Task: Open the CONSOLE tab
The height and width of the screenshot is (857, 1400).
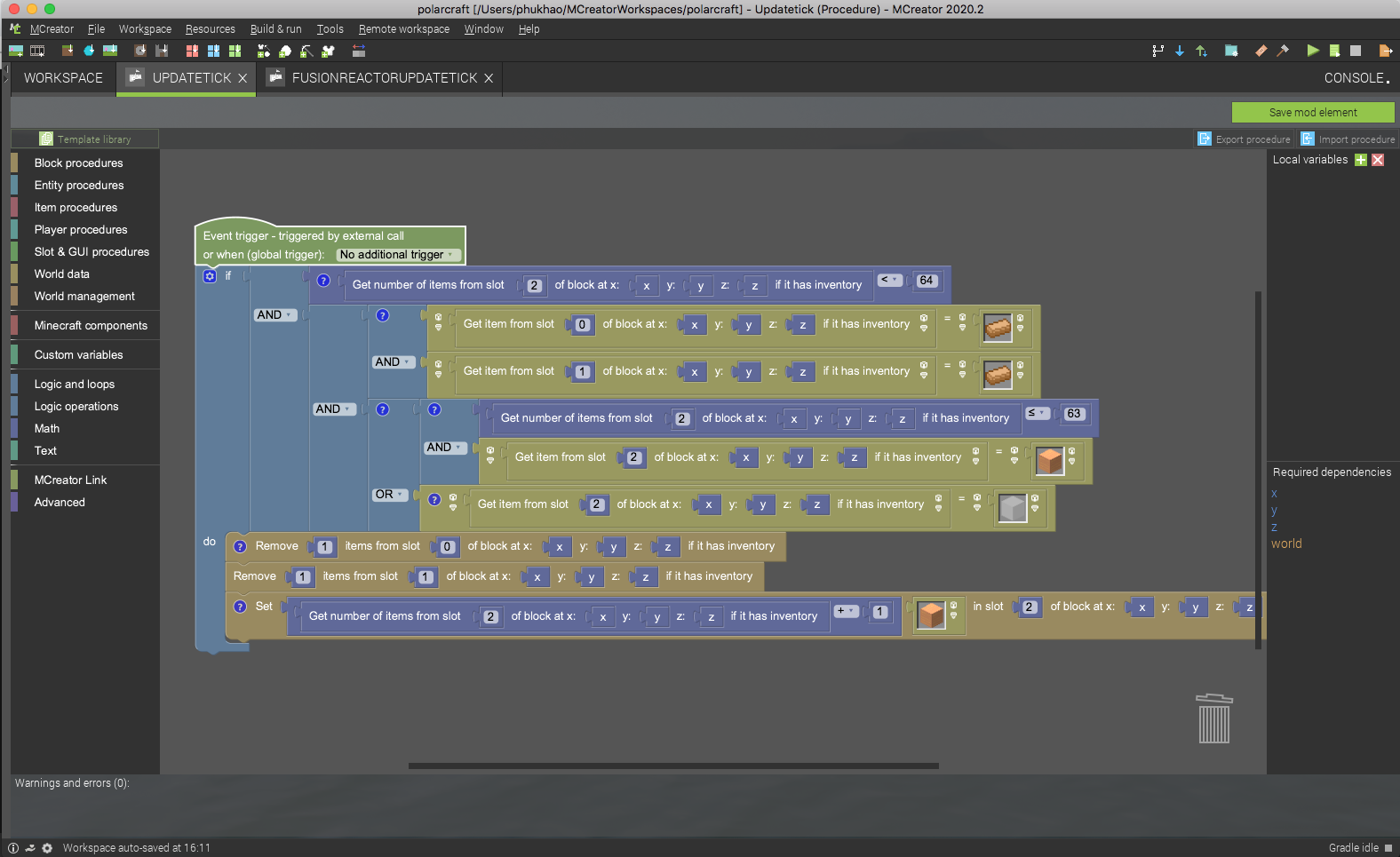Action: click(1356, 78)
